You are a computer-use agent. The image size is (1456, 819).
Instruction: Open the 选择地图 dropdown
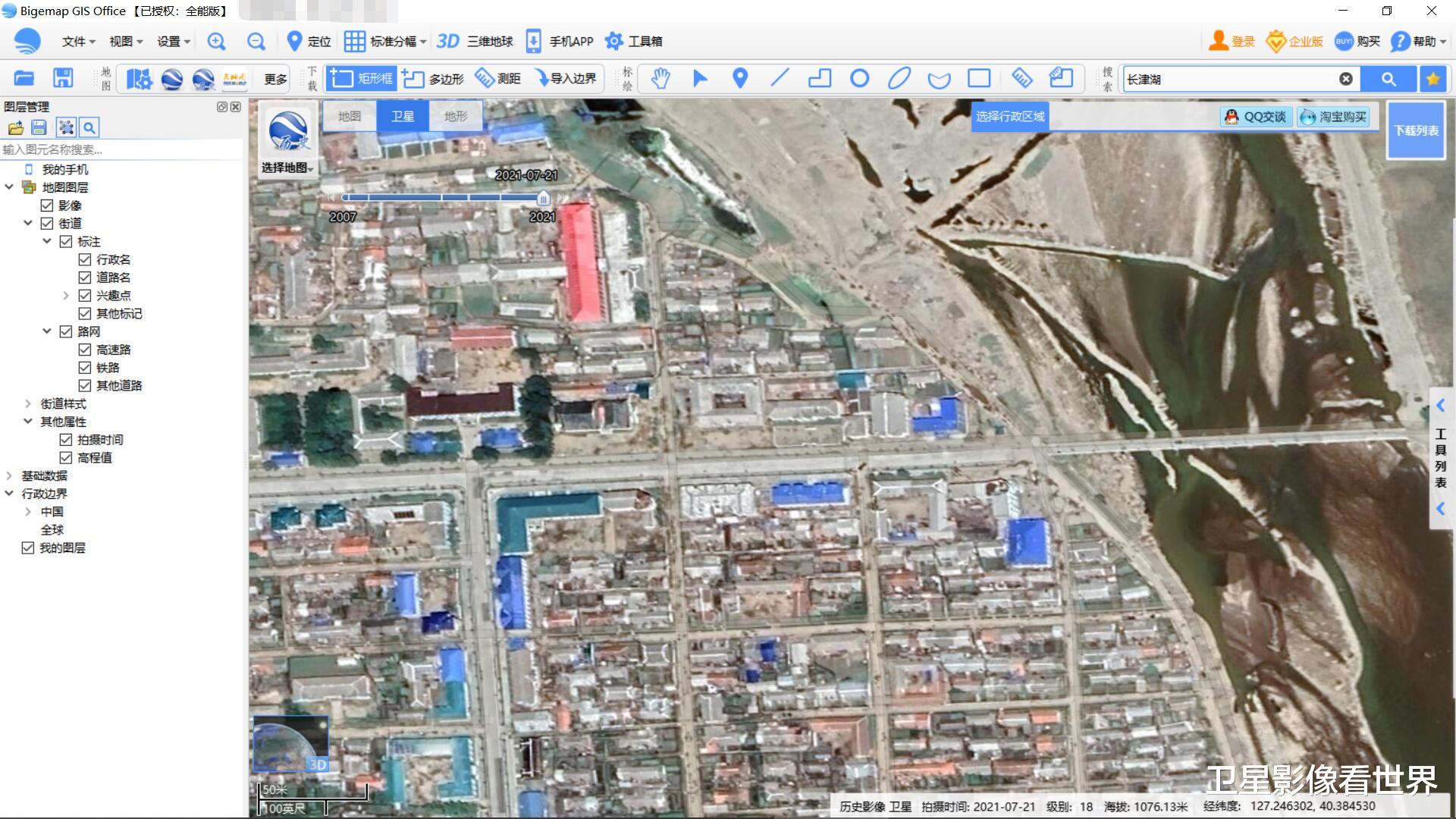(x=287, y=168)
